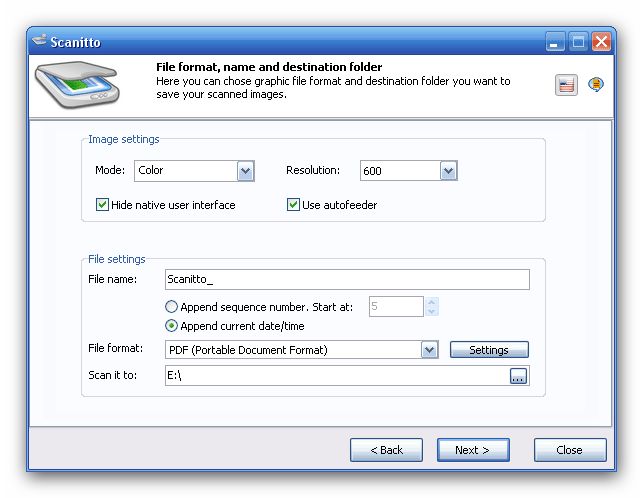Open the Mode dropdown arrow
This screenshot has height=498, width=643.
(x=245, y=171)
